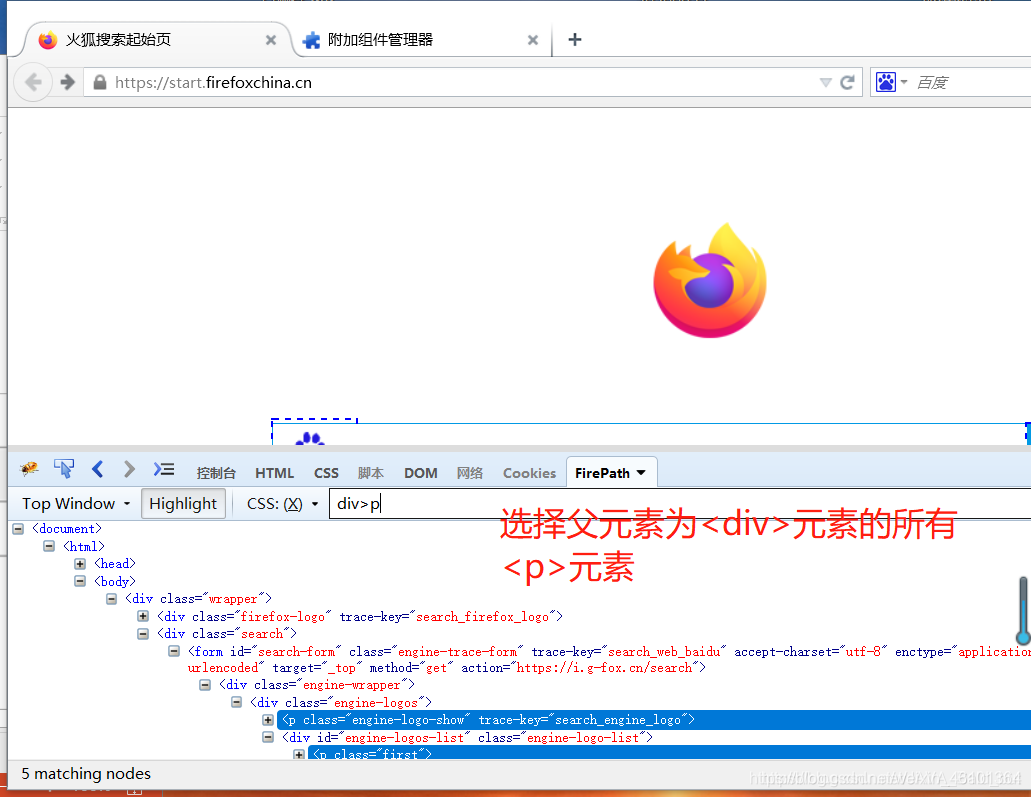
Task: Open the DOM panel tab
Action: pos(421,473)
